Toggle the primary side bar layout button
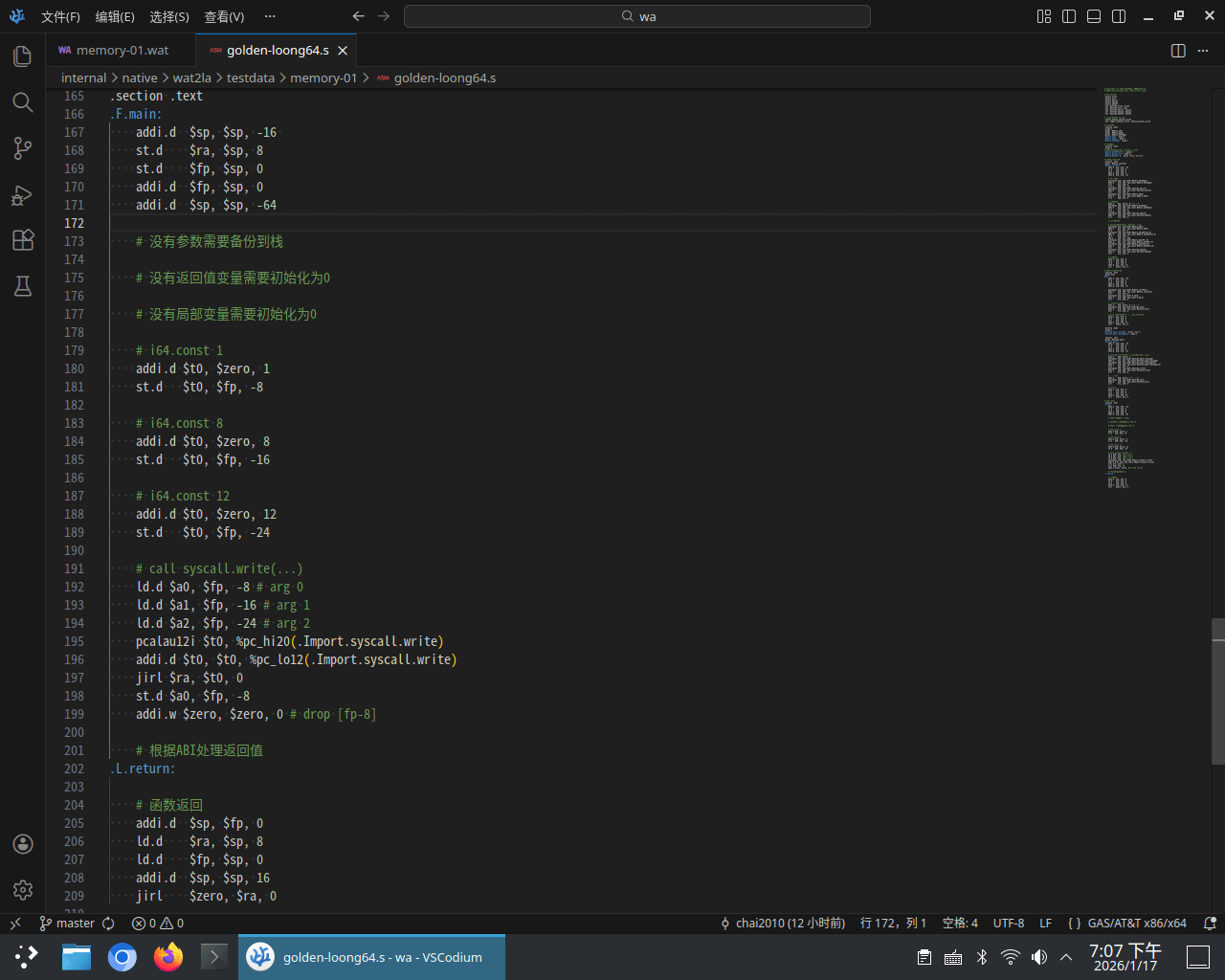The width and height of the screenshot is (1225, 980). click(1069, 16)
